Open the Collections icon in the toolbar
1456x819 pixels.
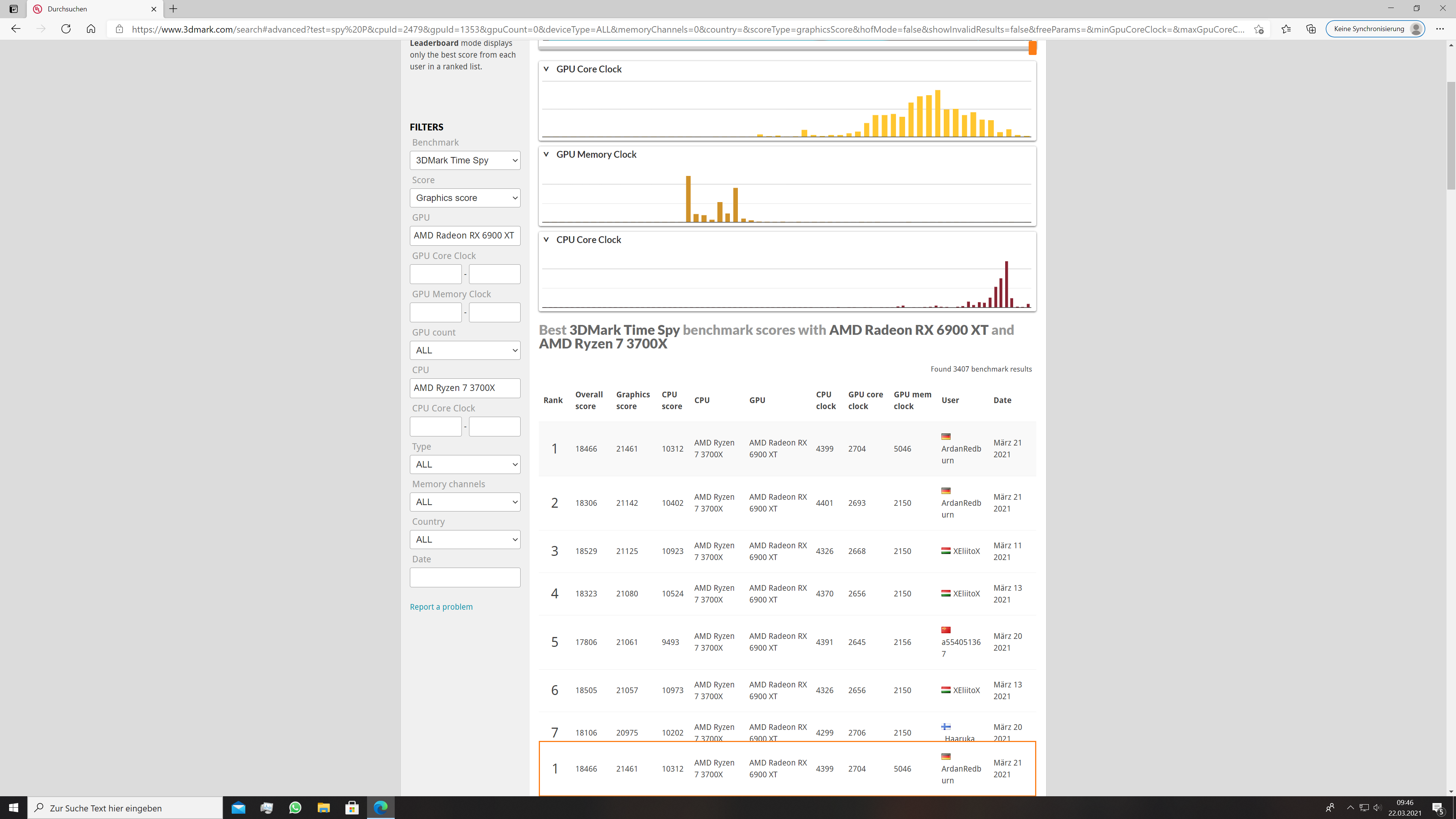pyautogui.click(x=1311, y=29)
